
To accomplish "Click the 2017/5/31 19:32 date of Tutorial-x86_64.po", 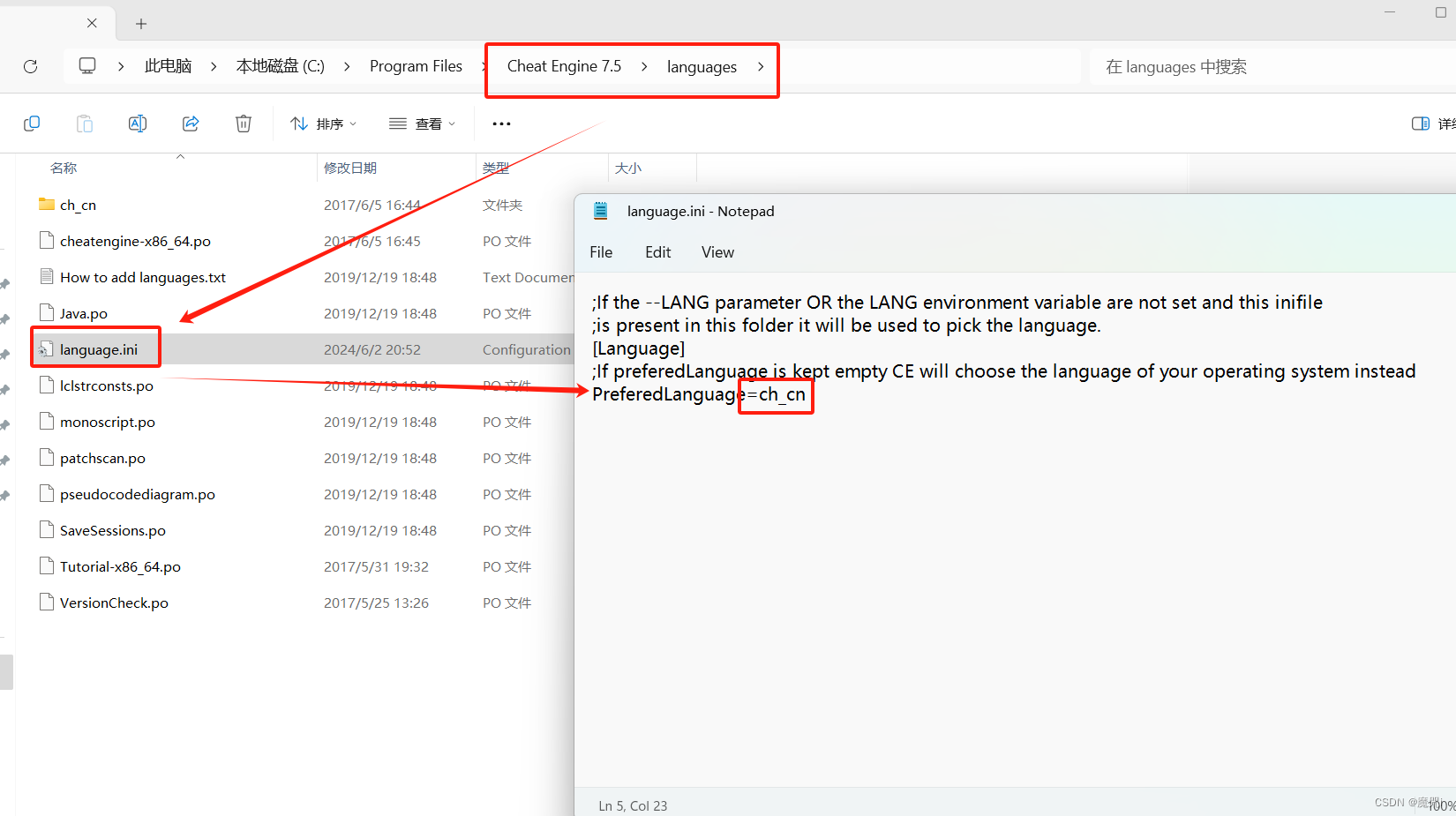I will pos(376,566).
